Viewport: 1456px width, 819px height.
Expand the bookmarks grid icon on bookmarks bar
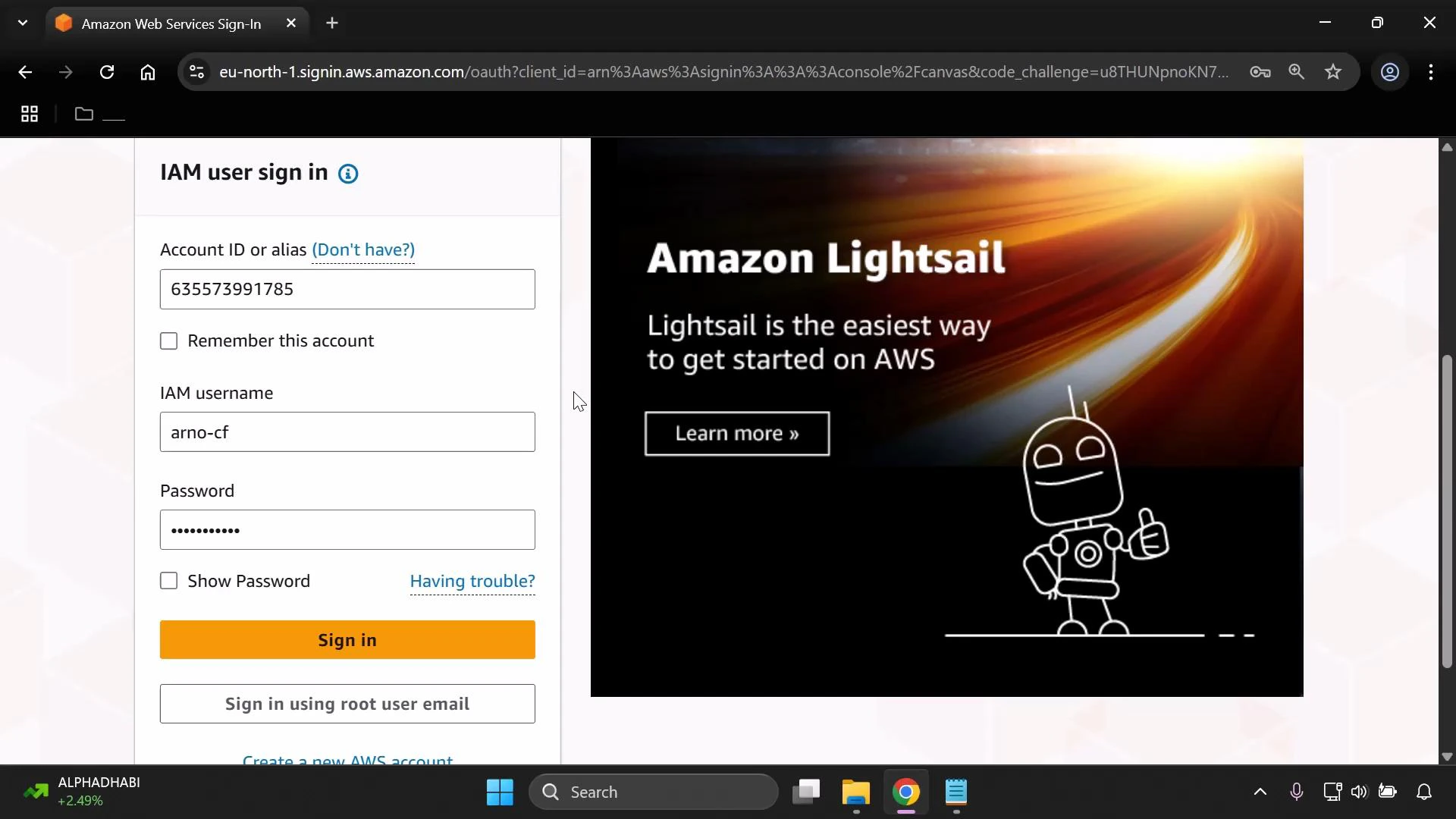point(29,114)
